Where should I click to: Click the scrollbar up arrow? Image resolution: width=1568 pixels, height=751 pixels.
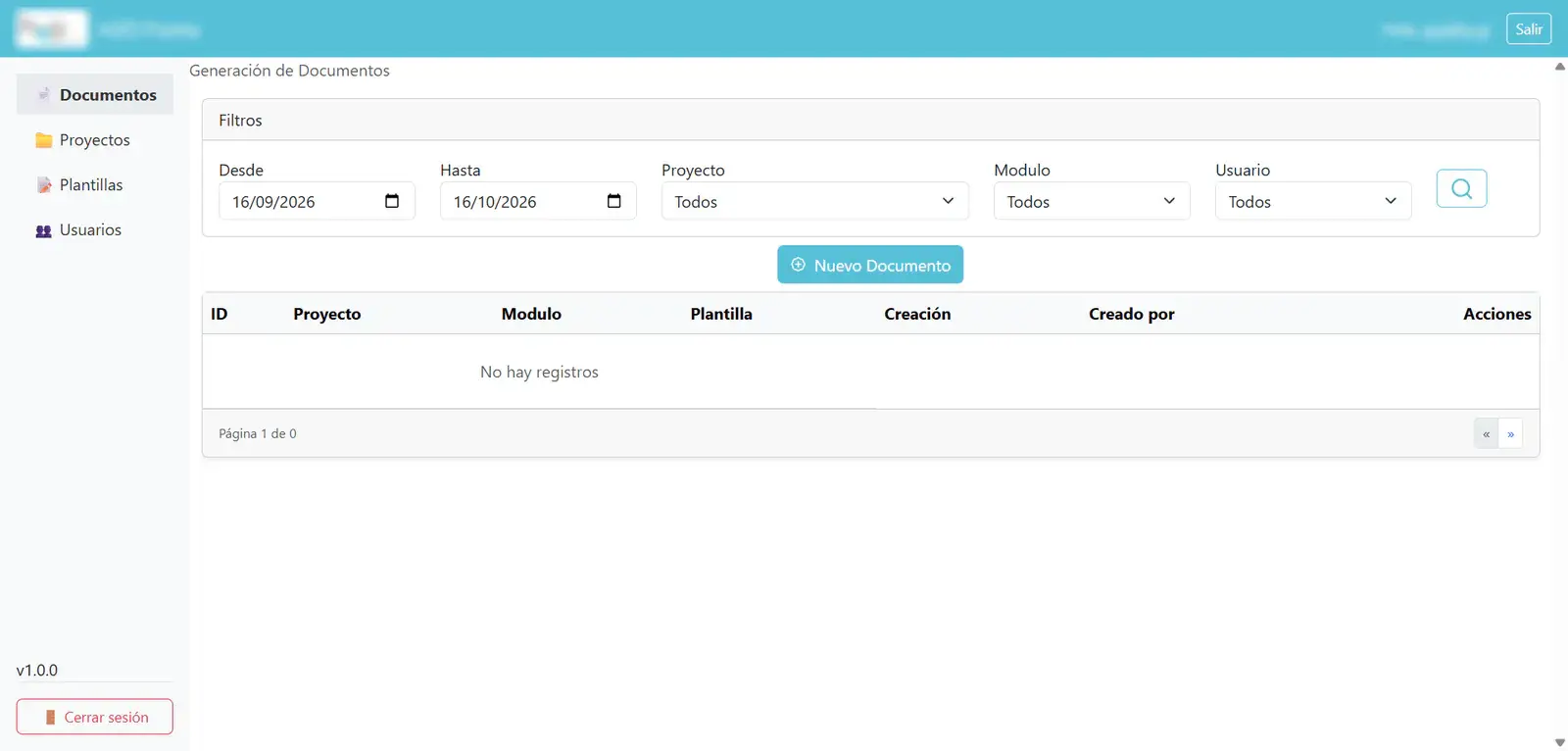point(1560,67)
